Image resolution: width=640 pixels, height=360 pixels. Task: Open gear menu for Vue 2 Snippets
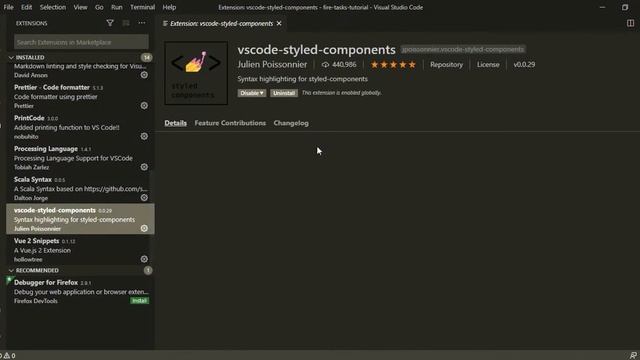click(x=144, y=259)
